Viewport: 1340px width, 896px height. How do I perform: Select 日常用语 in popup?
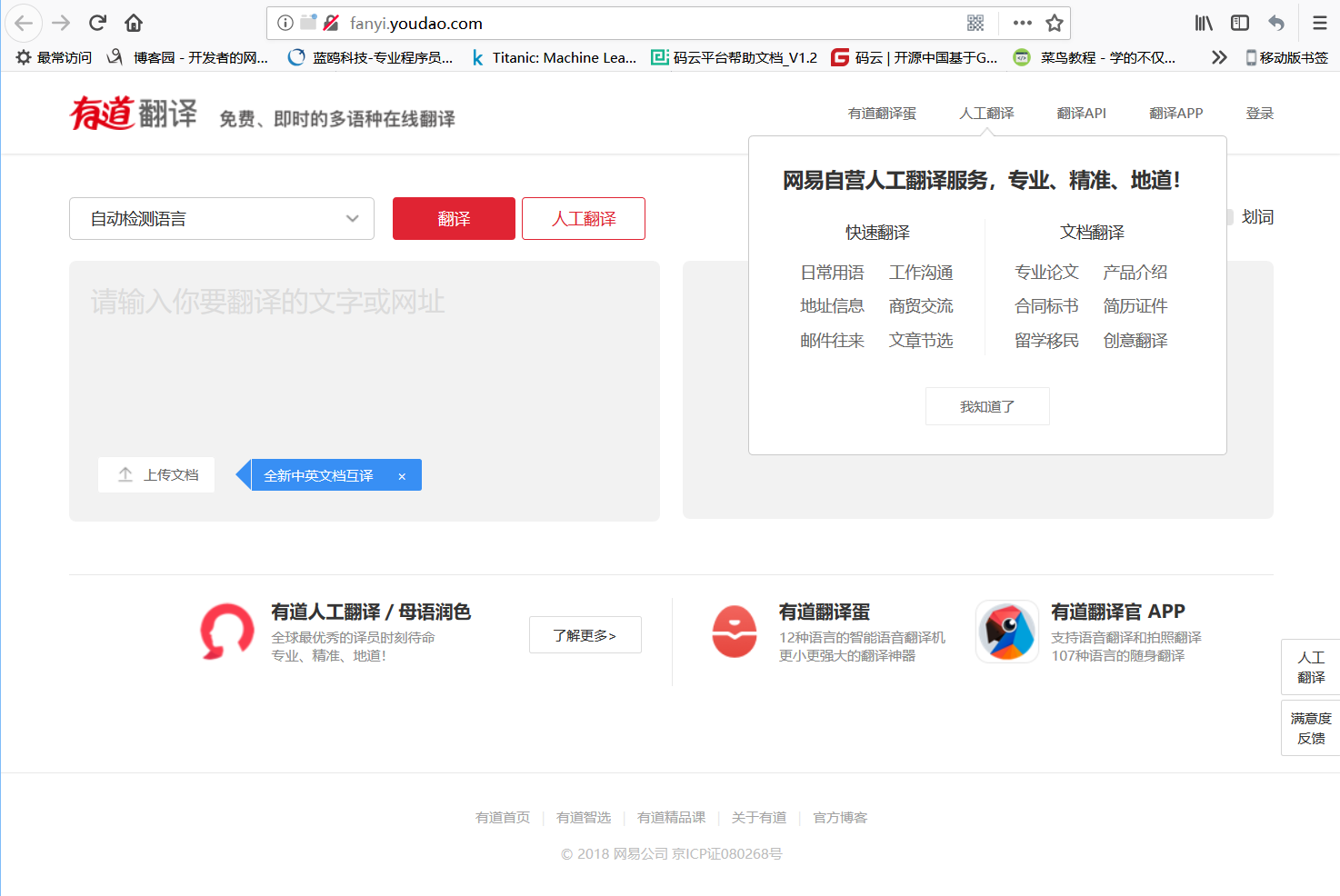pos(832,273)
